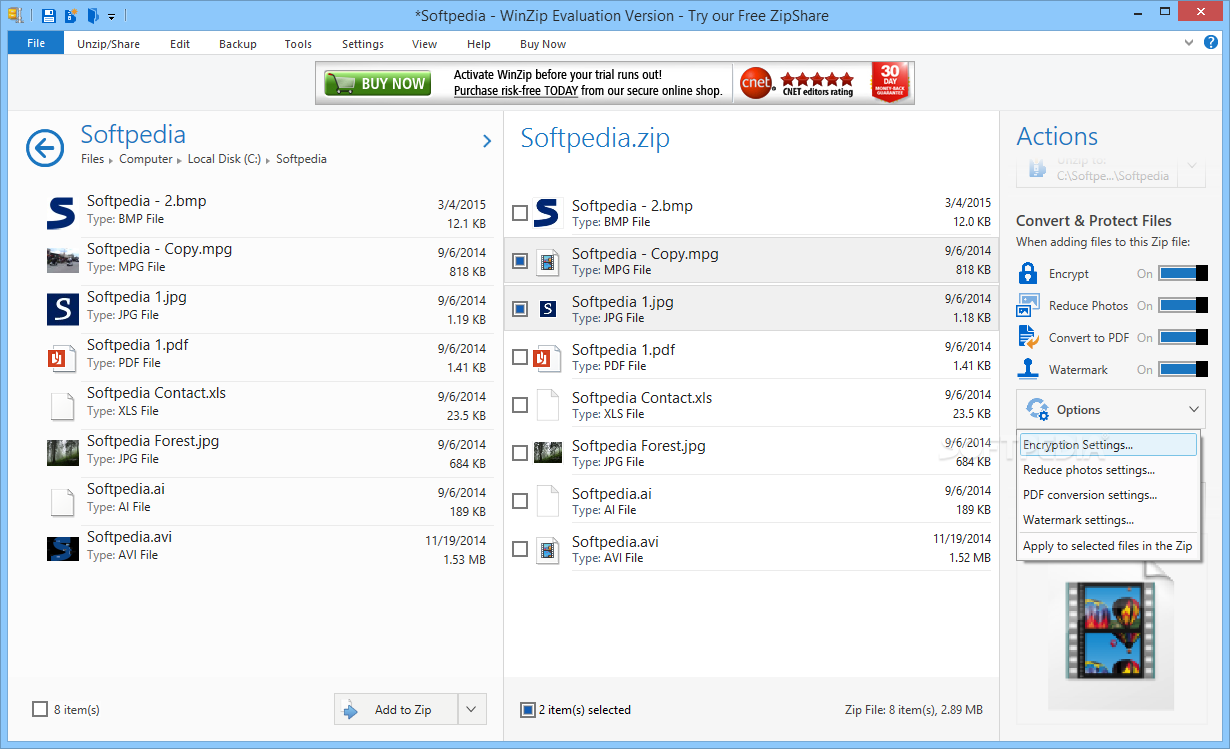Click Softpedia Contact.xls icon in left pane

pos(62,405)
